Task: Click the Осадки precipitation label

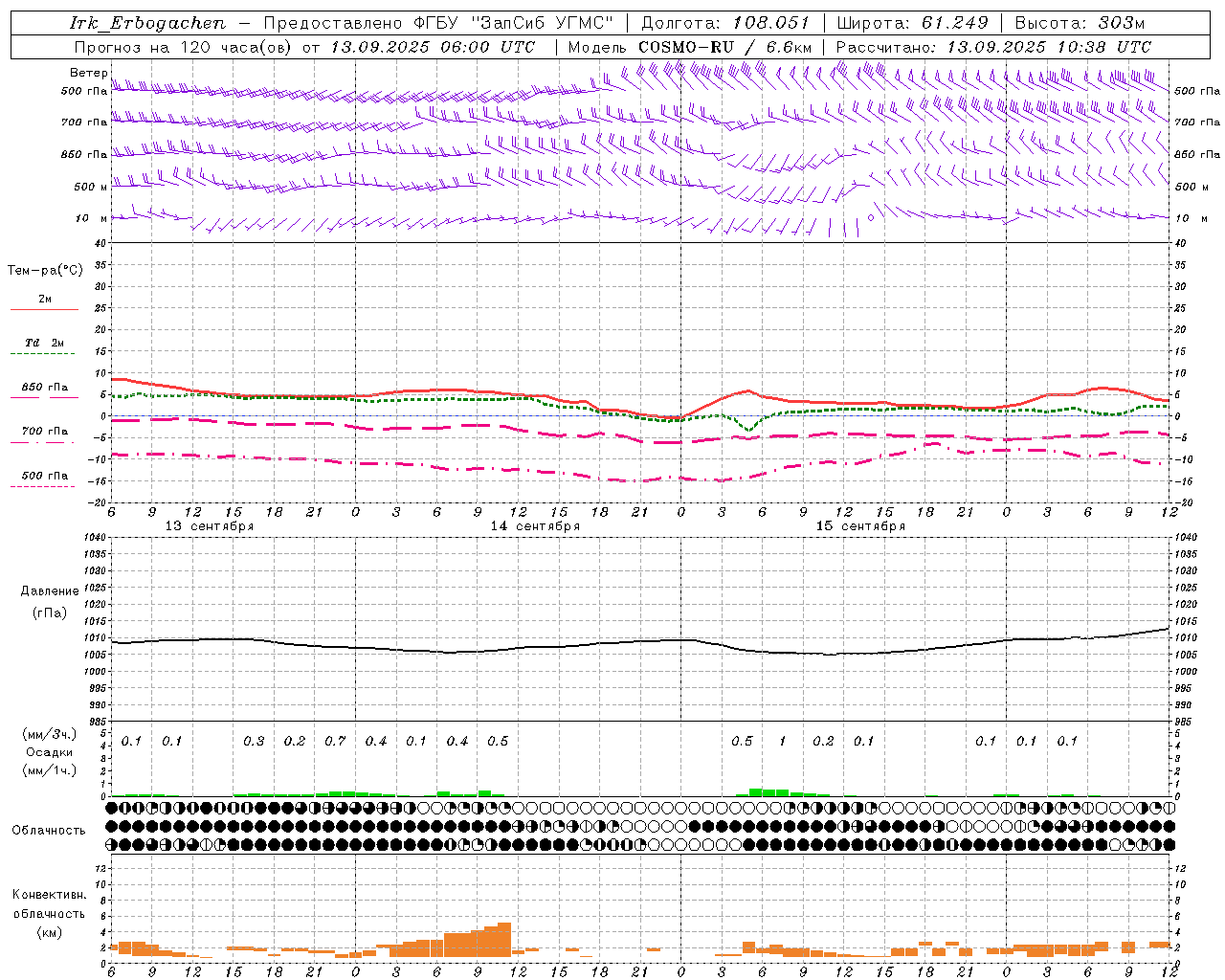Action: pyautogui.click(x=49, y=752)
